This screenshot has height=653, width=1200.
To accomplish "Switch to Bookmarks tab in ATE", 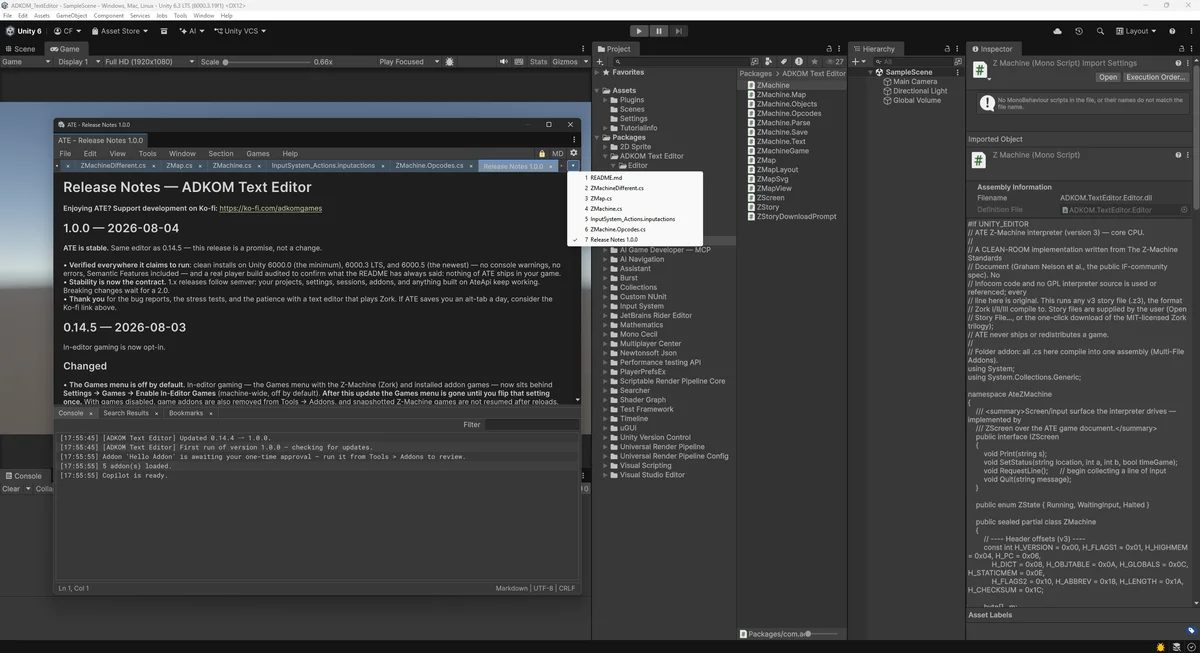I will [x=186, y=413].
